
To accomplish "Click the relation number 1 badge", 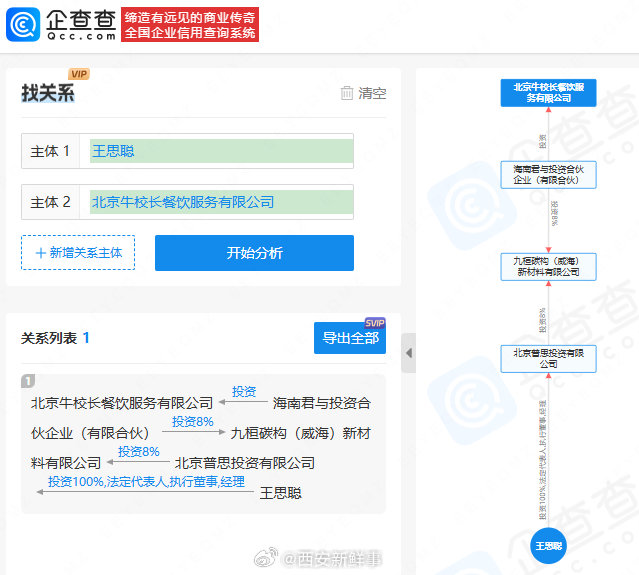I will pyautogui.click(x=28, y=381).
